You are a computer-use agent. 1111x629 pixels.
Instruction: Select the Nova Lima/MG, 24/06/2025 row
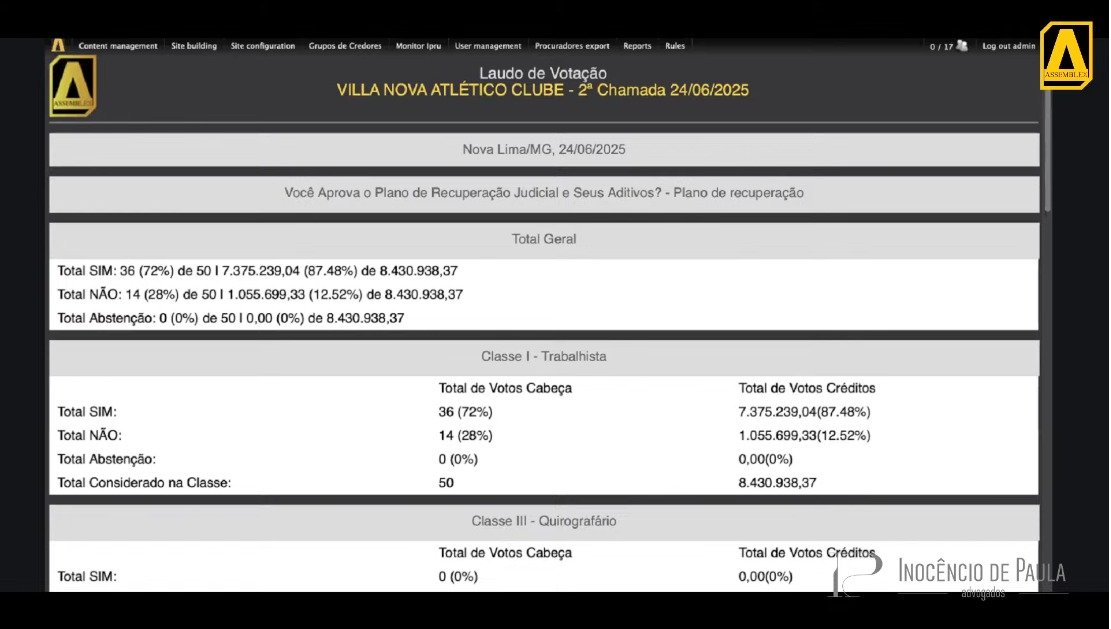[x=544, y=149]
